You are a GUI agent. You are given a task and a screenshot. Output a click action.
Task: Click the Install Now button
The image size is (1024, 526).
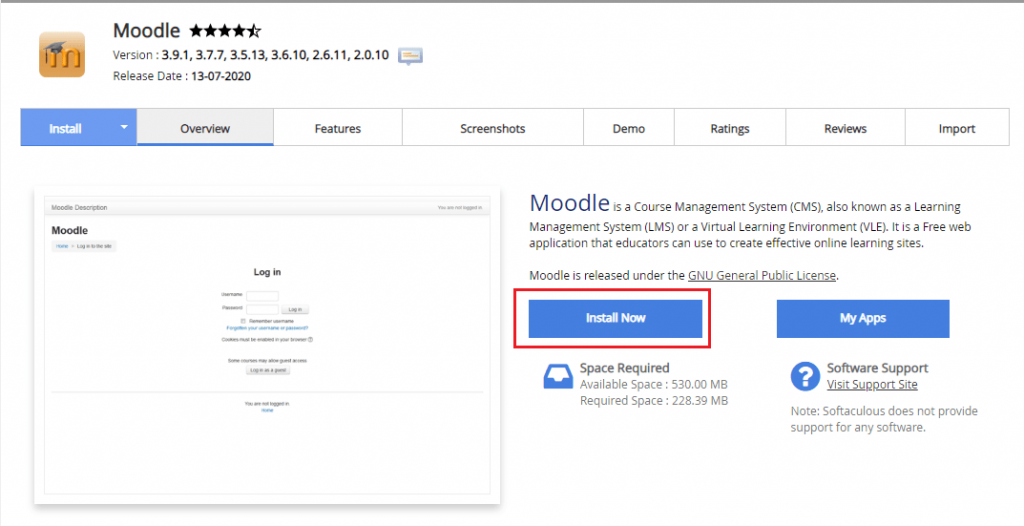point(615,318)
